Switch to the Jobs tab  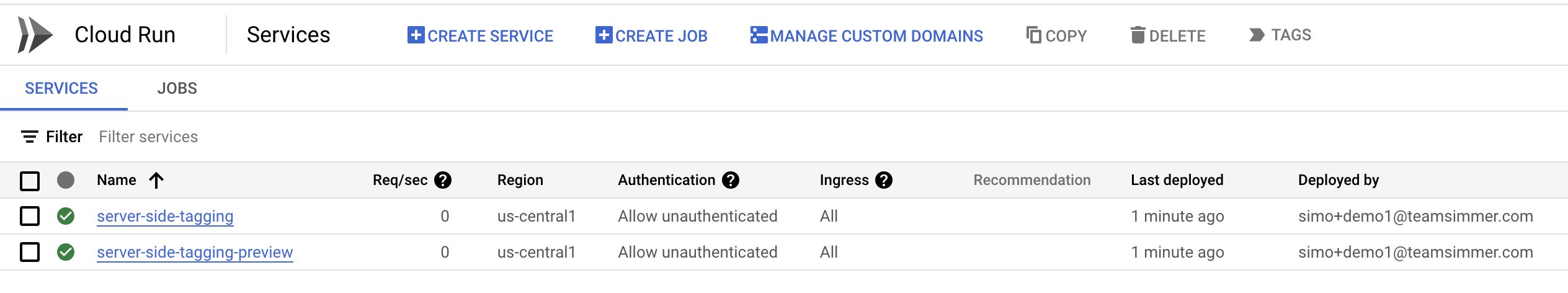click(x=177, y=88)
